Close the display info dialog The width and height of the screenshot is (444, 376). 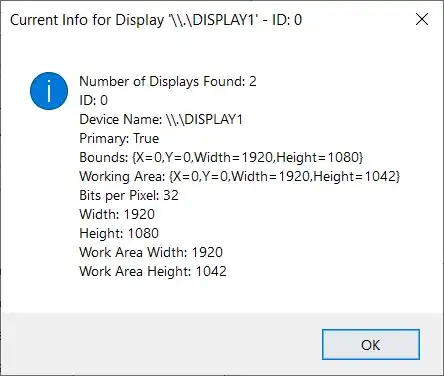[x=422, y=19]
